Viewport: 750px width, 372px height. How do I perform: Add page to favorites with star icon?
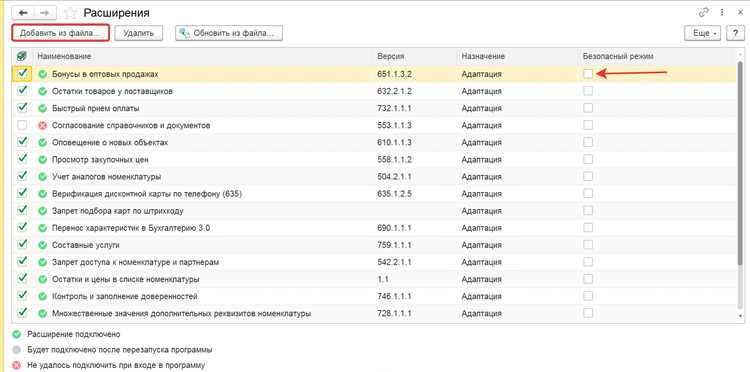coord(70,13)
